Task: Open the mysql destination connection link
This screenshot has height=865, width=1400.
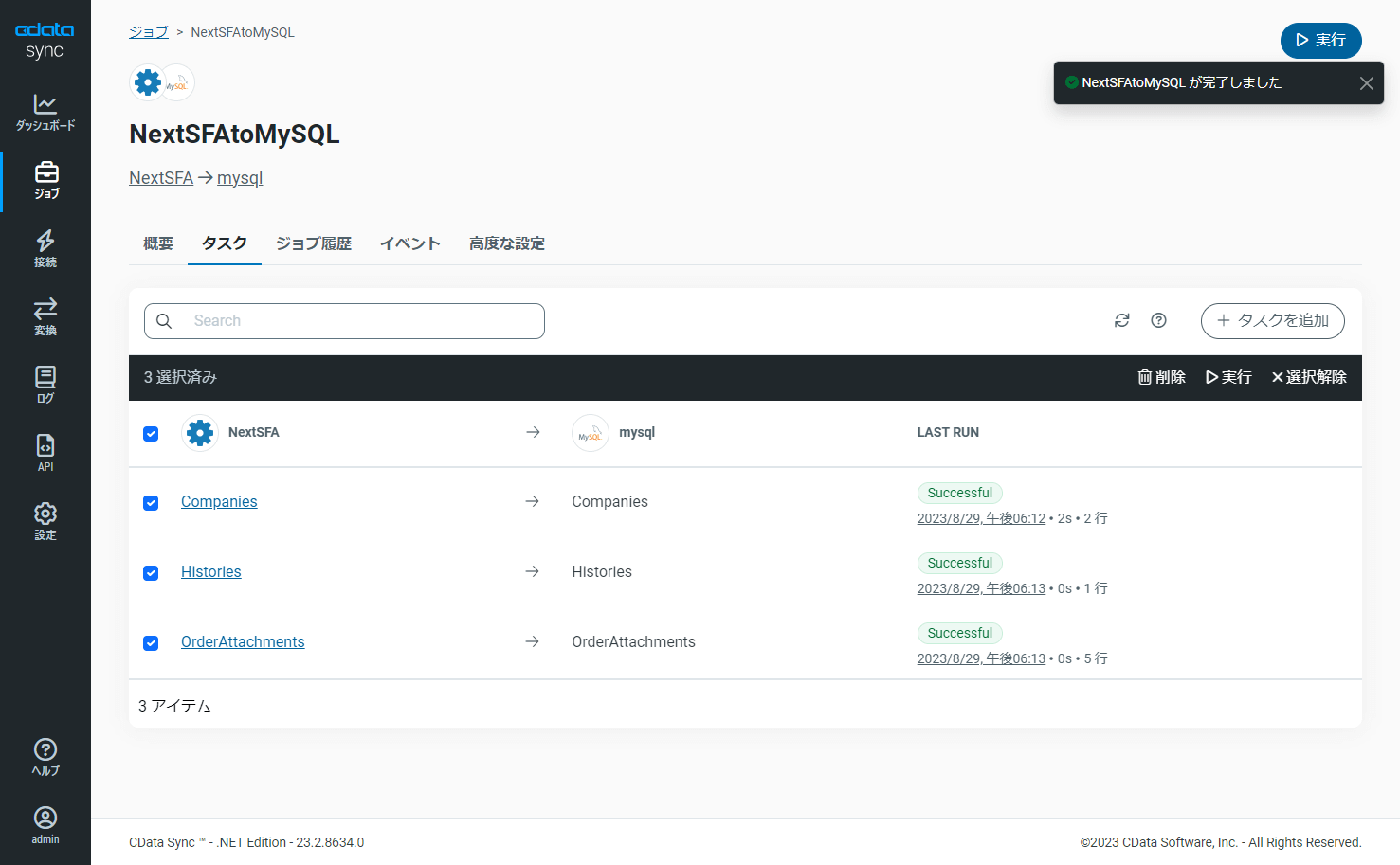Action: click(x=240, y=178)
